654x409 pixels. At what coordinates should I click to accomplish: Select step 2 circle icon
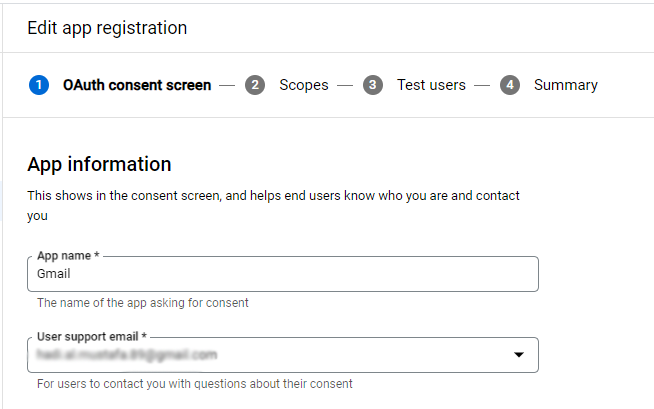click(x=255, y=85)
